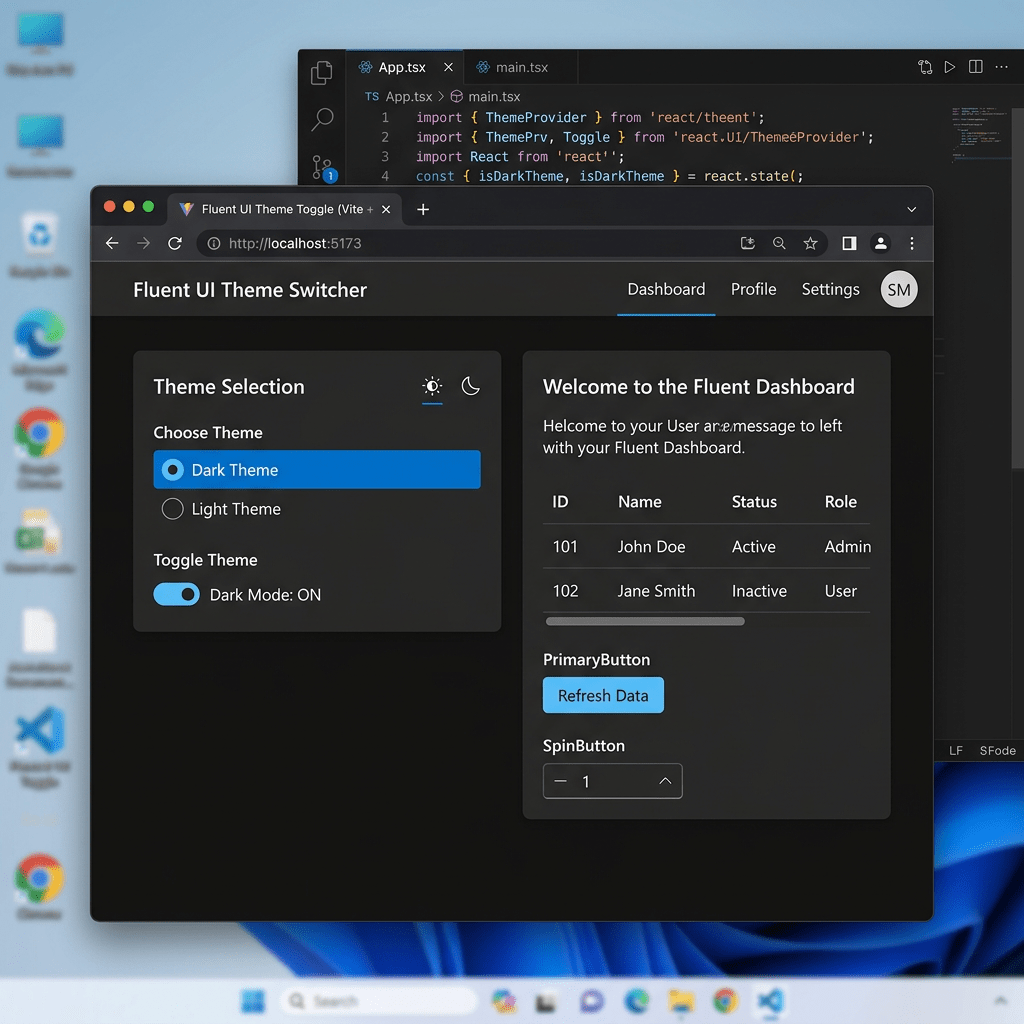Open VS Code Explorer files icon
1024x1024 pixels.
(x=321, y=72)
